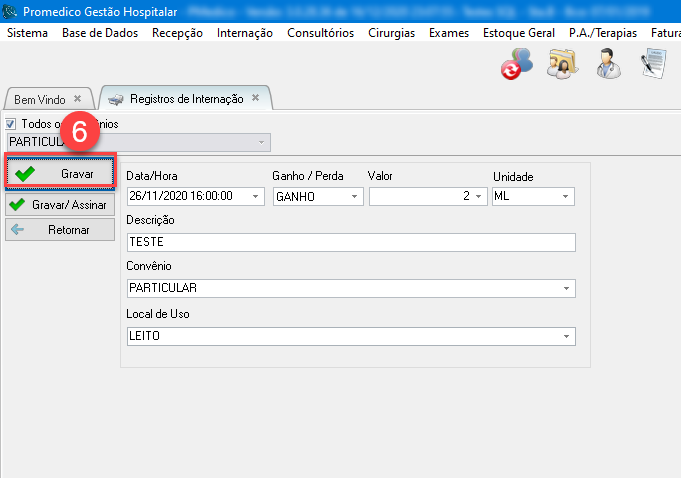
Task: Click the user refresh icon in toolbar
Action: pos(516,64)
